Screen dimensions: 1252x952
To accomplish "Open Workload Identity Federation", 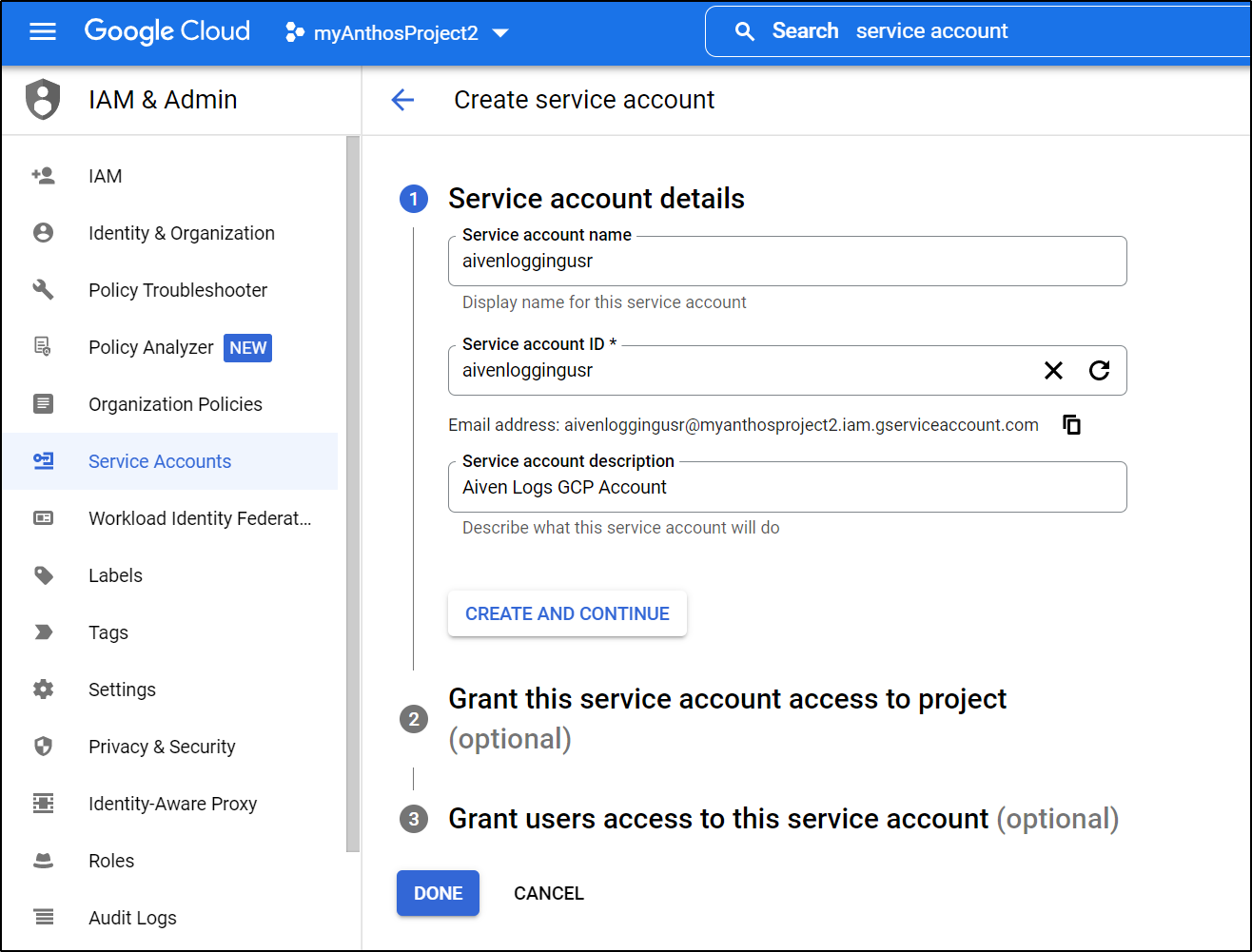I will point(170,518).
